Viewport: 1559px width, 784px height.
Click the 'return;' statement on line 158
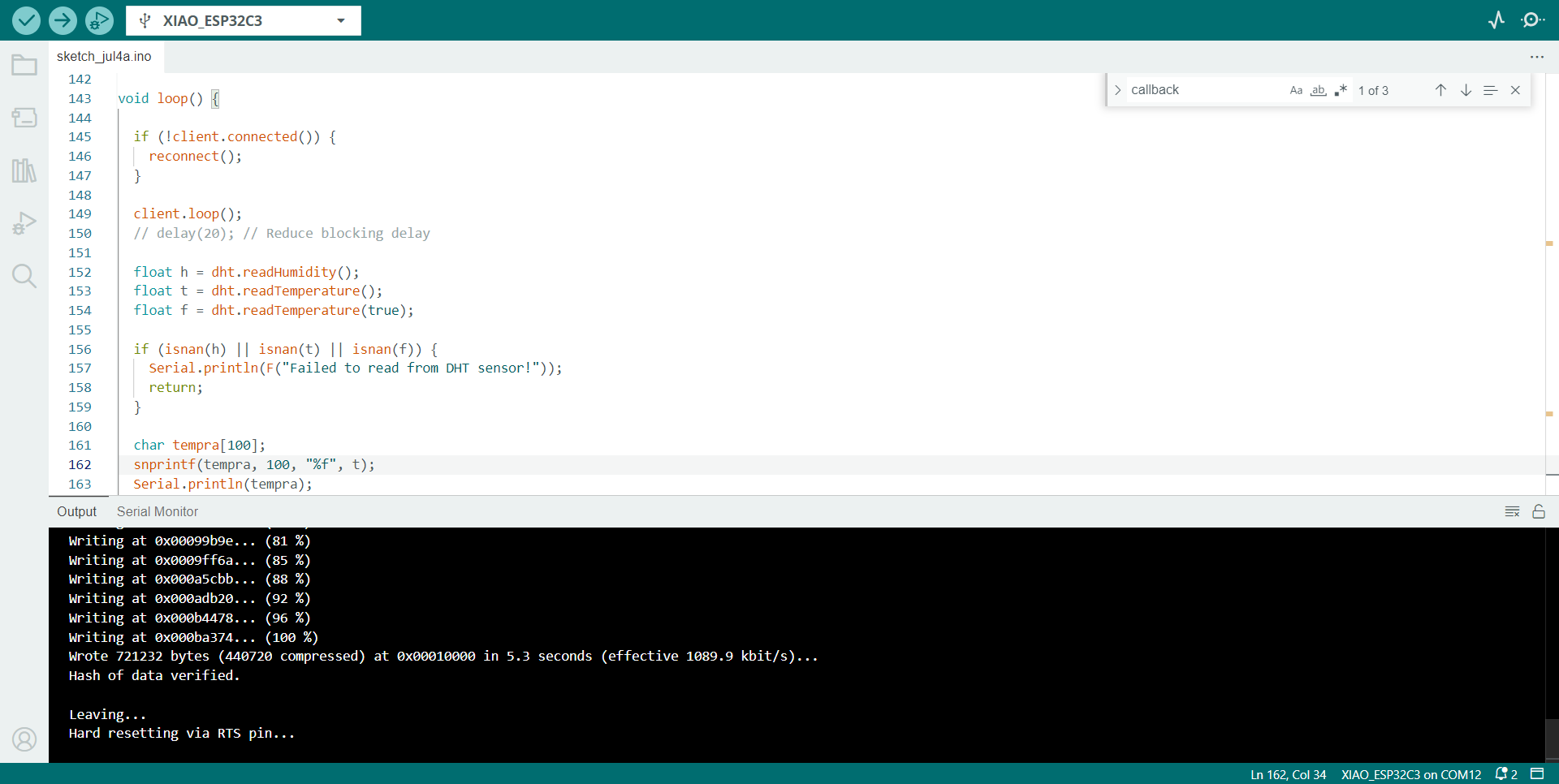[175, 387]
